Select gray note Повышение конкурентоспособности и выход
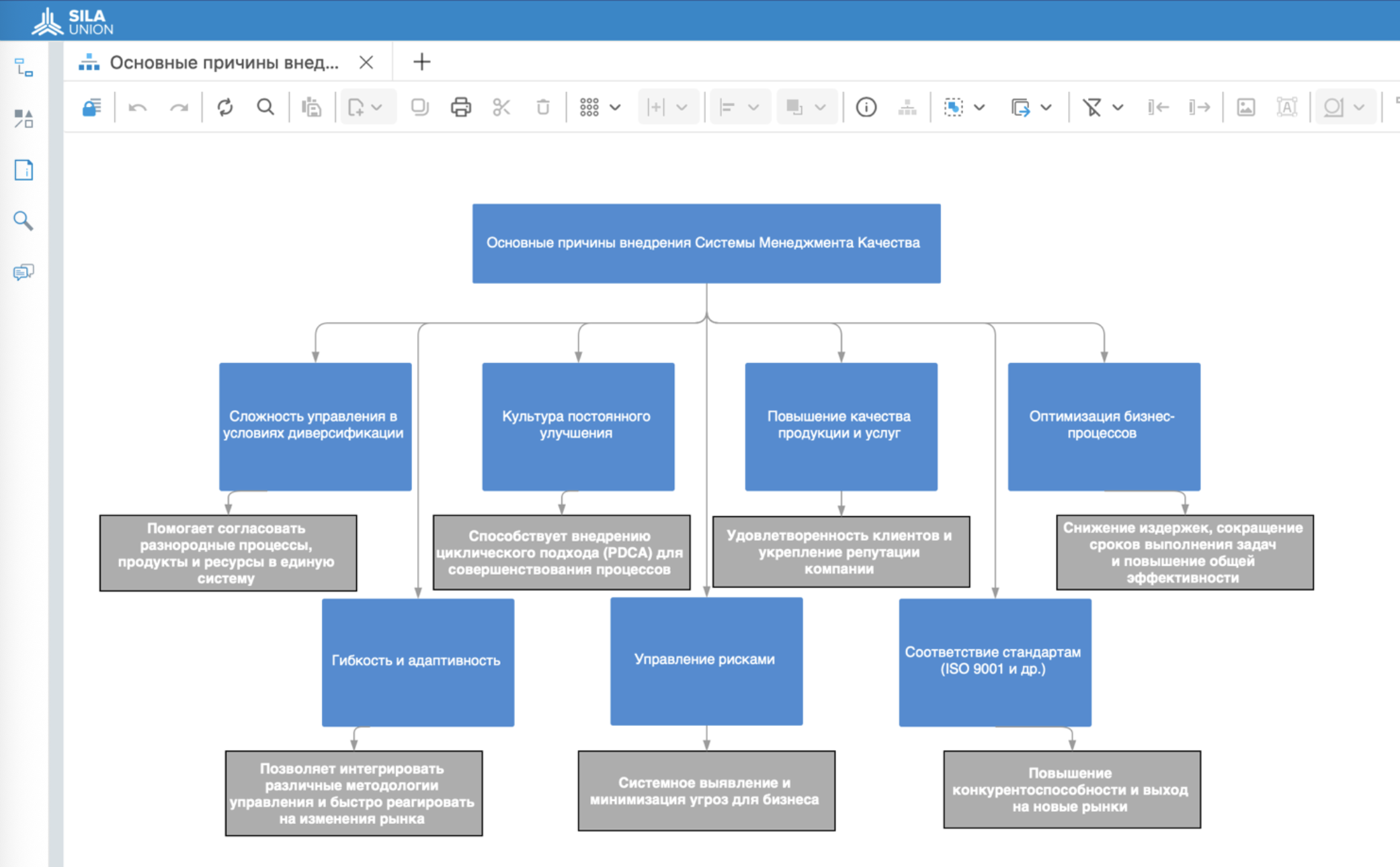Image resolution: width=1400 pixels, height=867 pixels. click(x=1072, y=790)
